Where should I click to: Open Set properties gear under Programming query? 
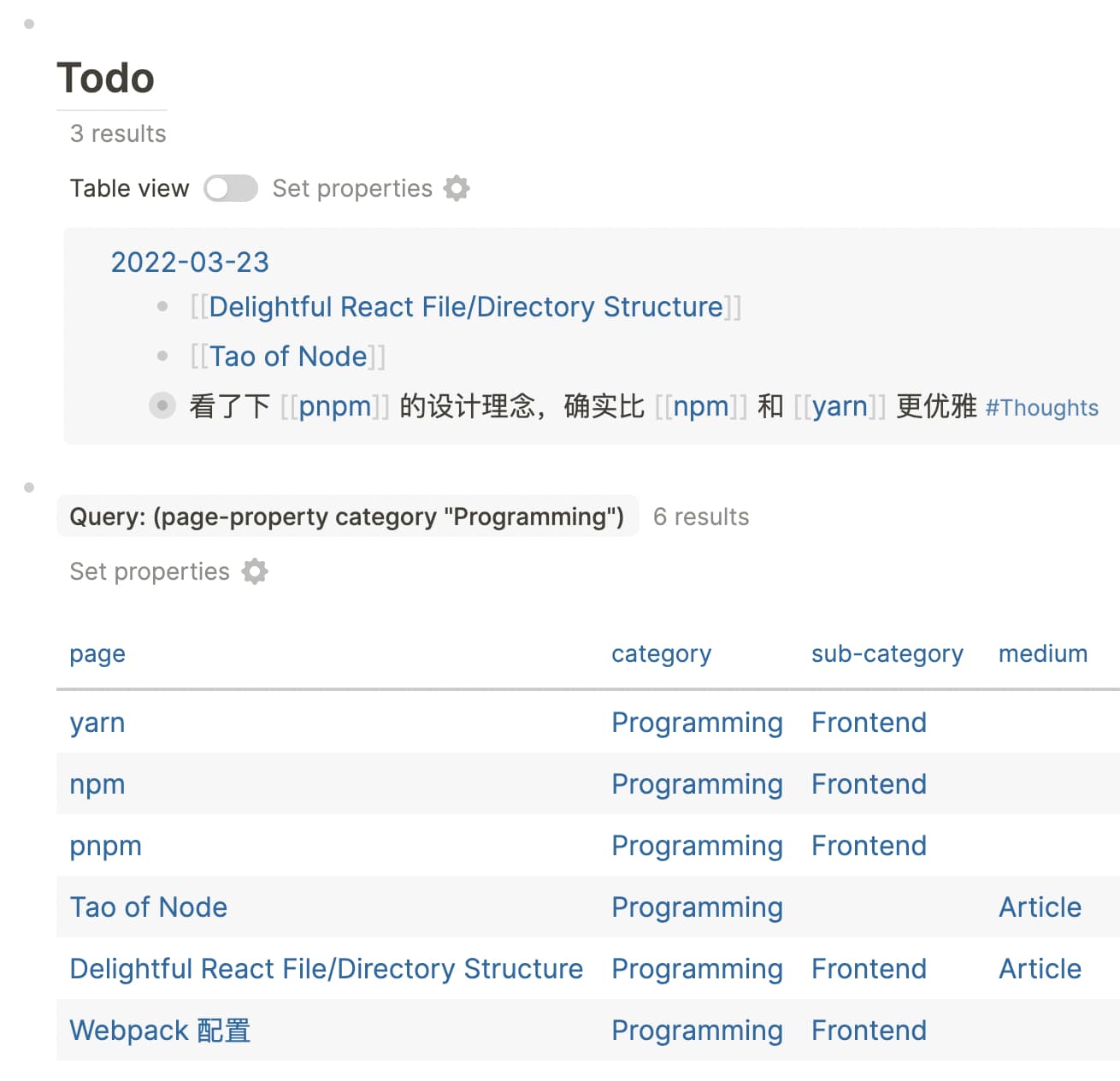click(x=255, y=571)
